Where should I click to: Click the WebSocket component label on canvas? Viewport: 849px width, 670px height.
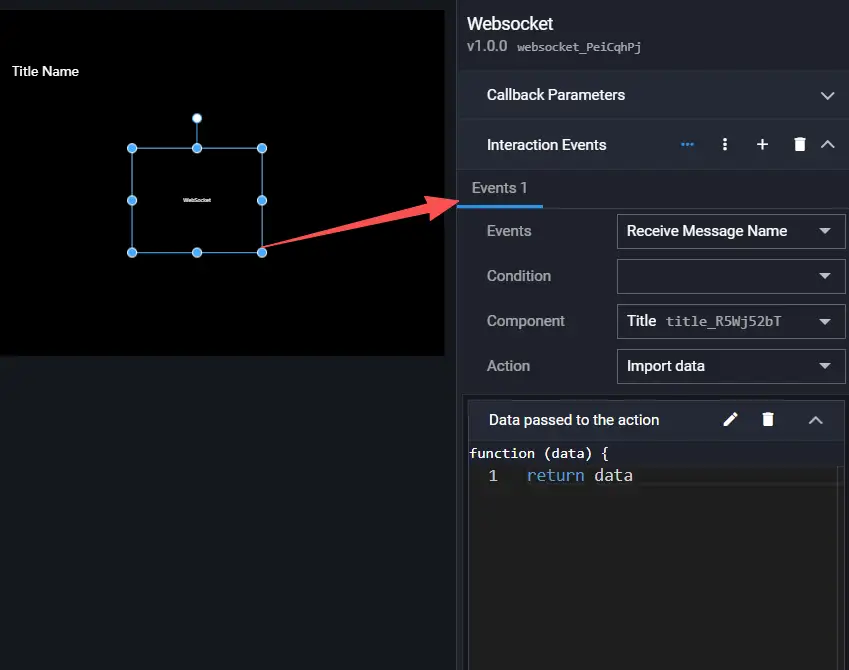coord(197,200)
